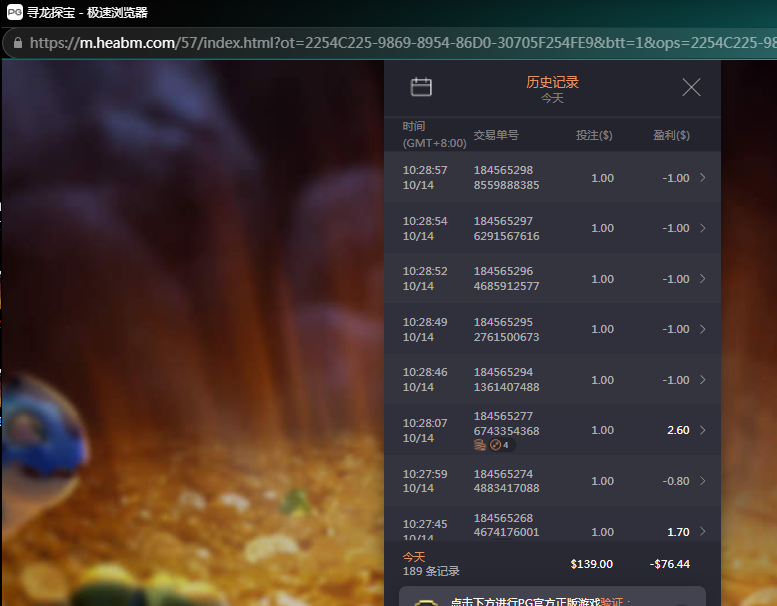Open chevron on the 10:28:49 record
Screen dimensions: 777x606
pos(702,329)
